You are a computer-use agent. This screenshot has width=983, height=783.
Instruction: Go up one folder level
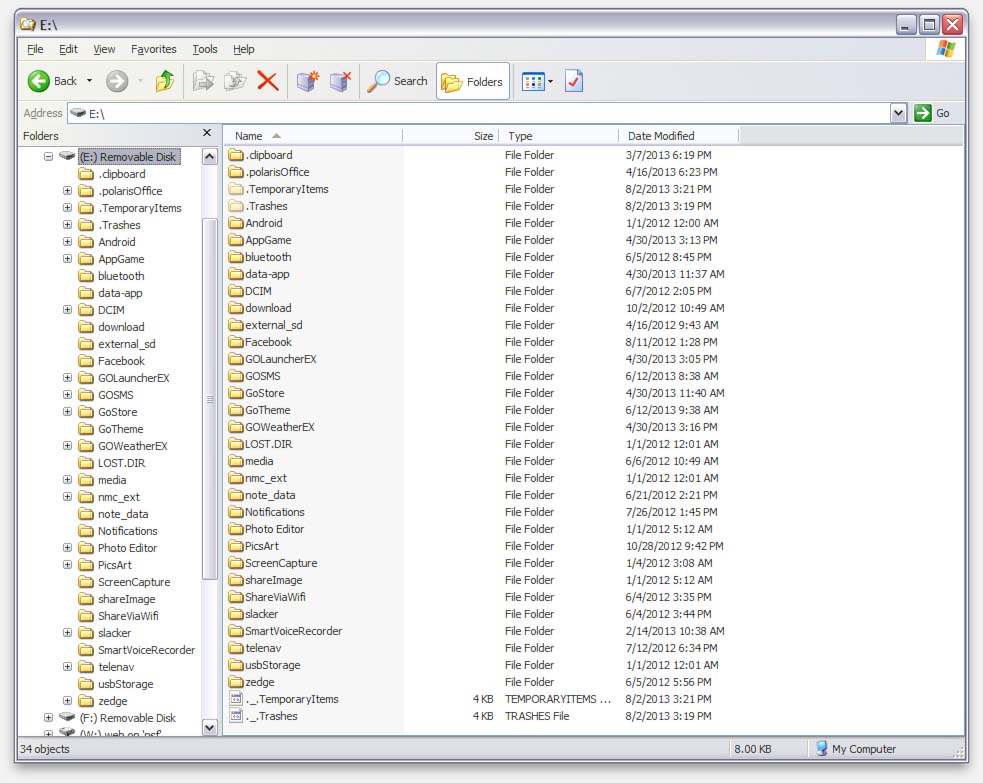click(x=165, y=81)
